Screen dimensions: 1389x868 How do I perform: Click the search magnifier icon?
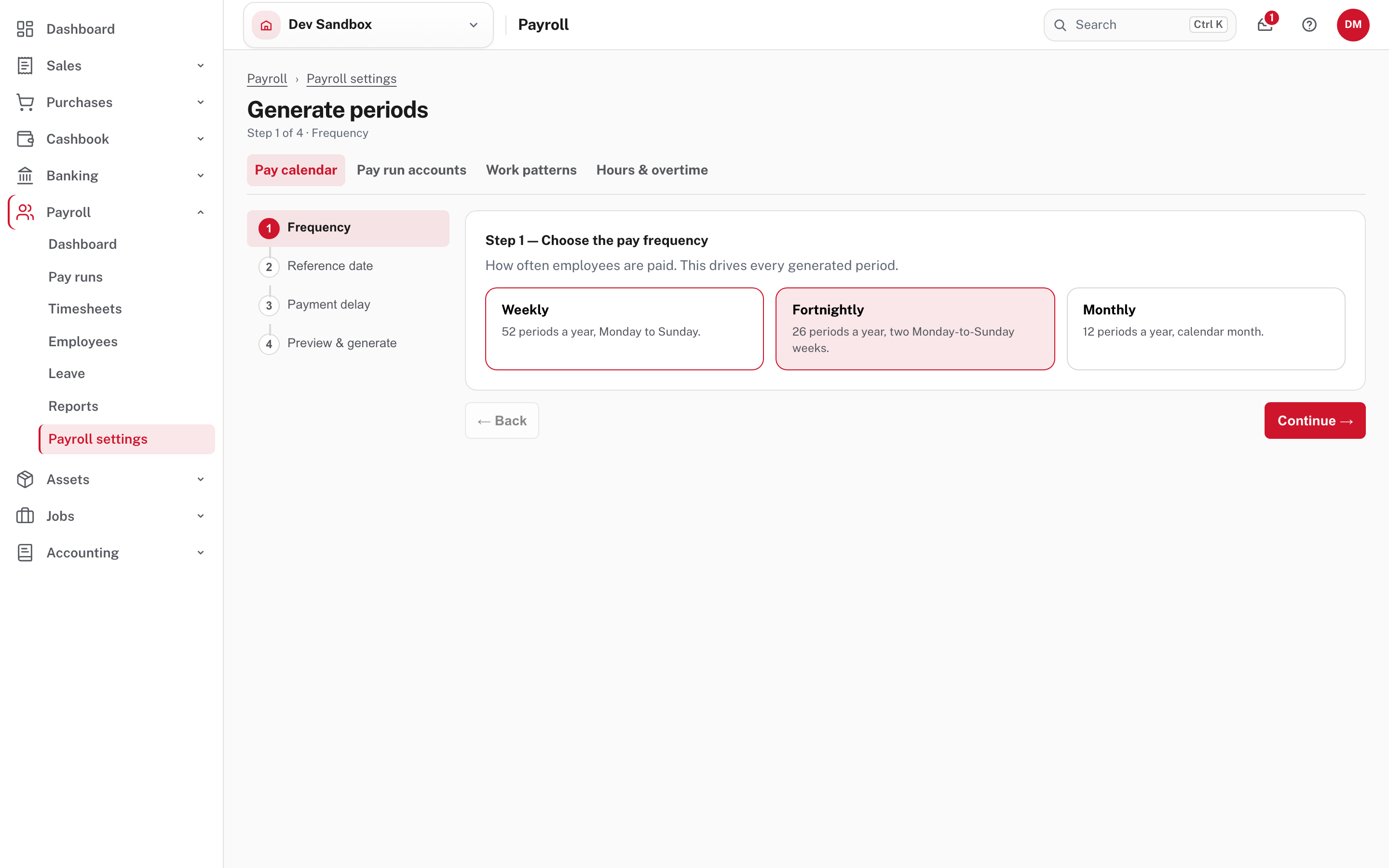click(1060, 25)
